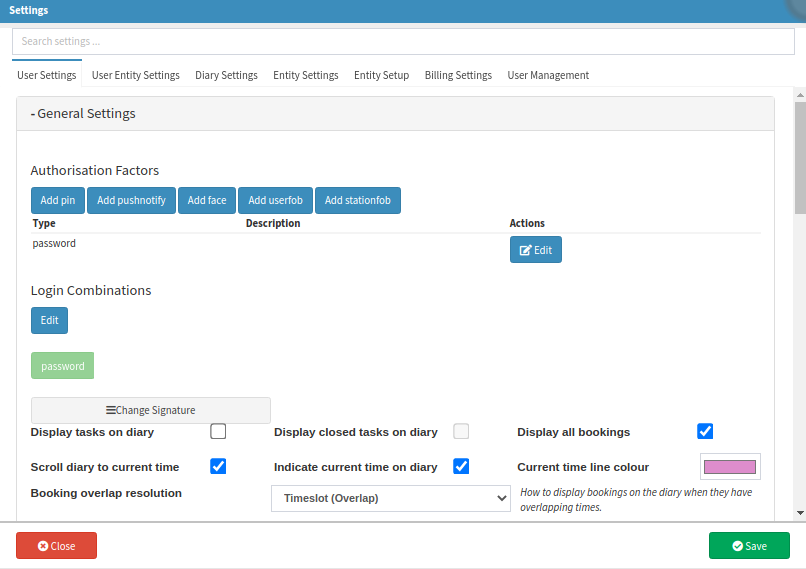Go to User Management tab

tap(548, 75)
